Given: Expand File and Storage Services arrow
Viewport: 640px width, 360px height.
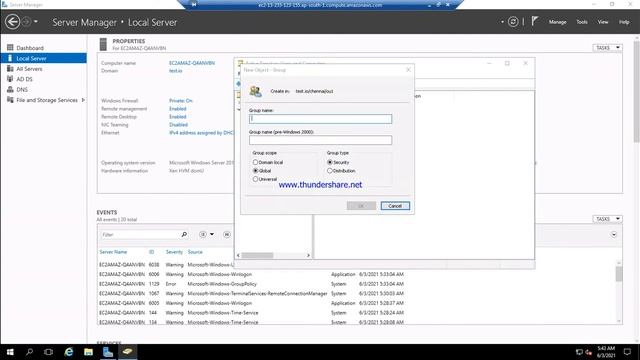Looking at the screenshot, I should 83,100.
